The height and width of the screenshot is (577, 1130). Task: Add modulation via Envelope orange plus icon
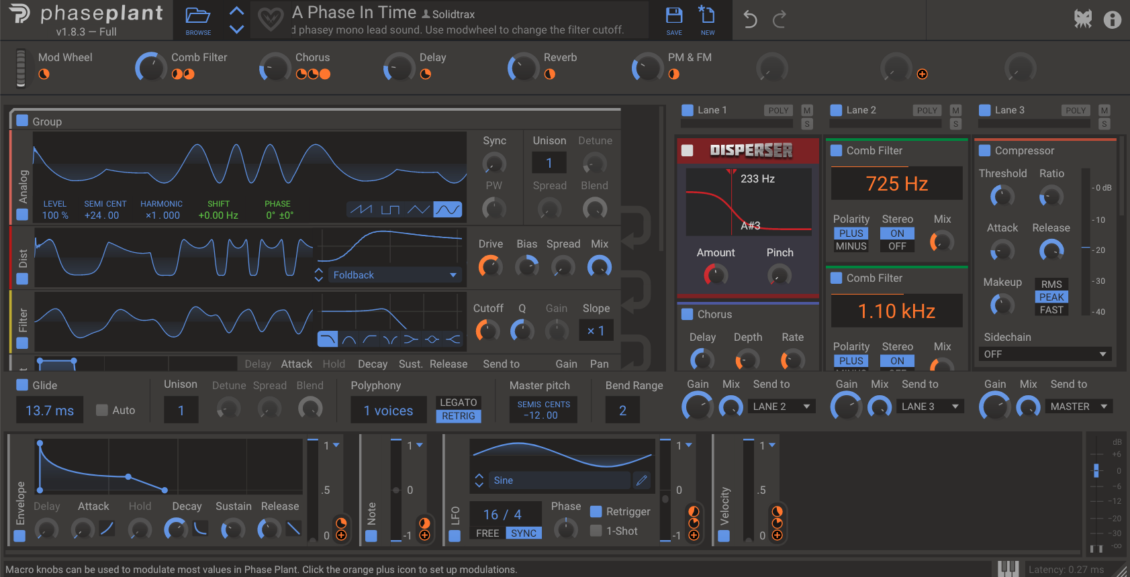click(x=341, y=535)
